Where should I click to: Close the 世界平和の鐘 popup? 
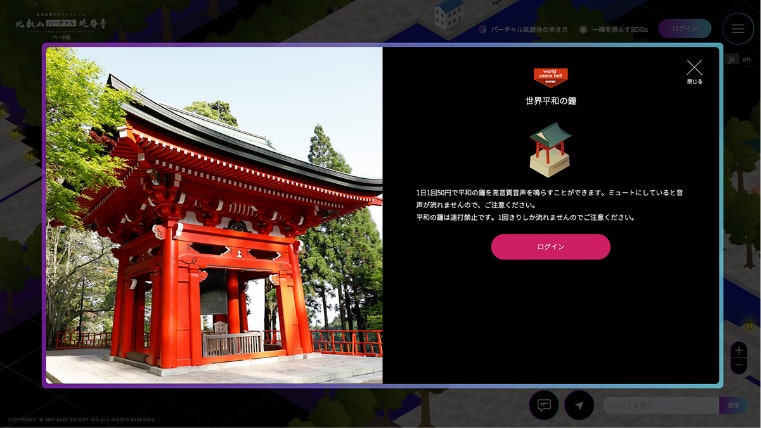(694, 69)
